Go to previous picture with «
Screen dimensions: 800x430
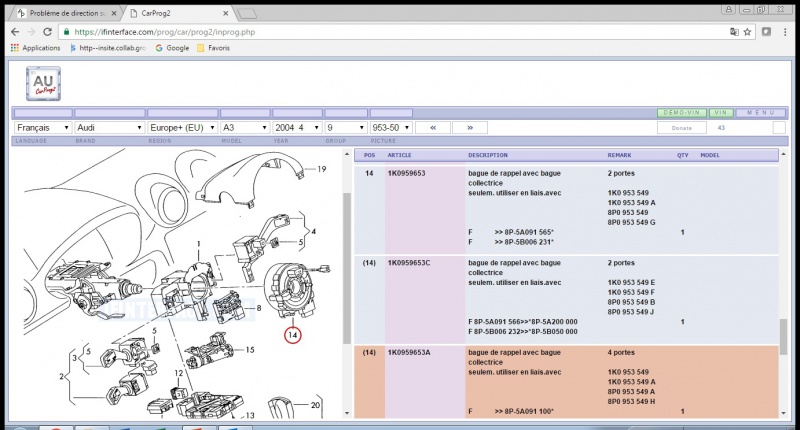coord(433,128)
